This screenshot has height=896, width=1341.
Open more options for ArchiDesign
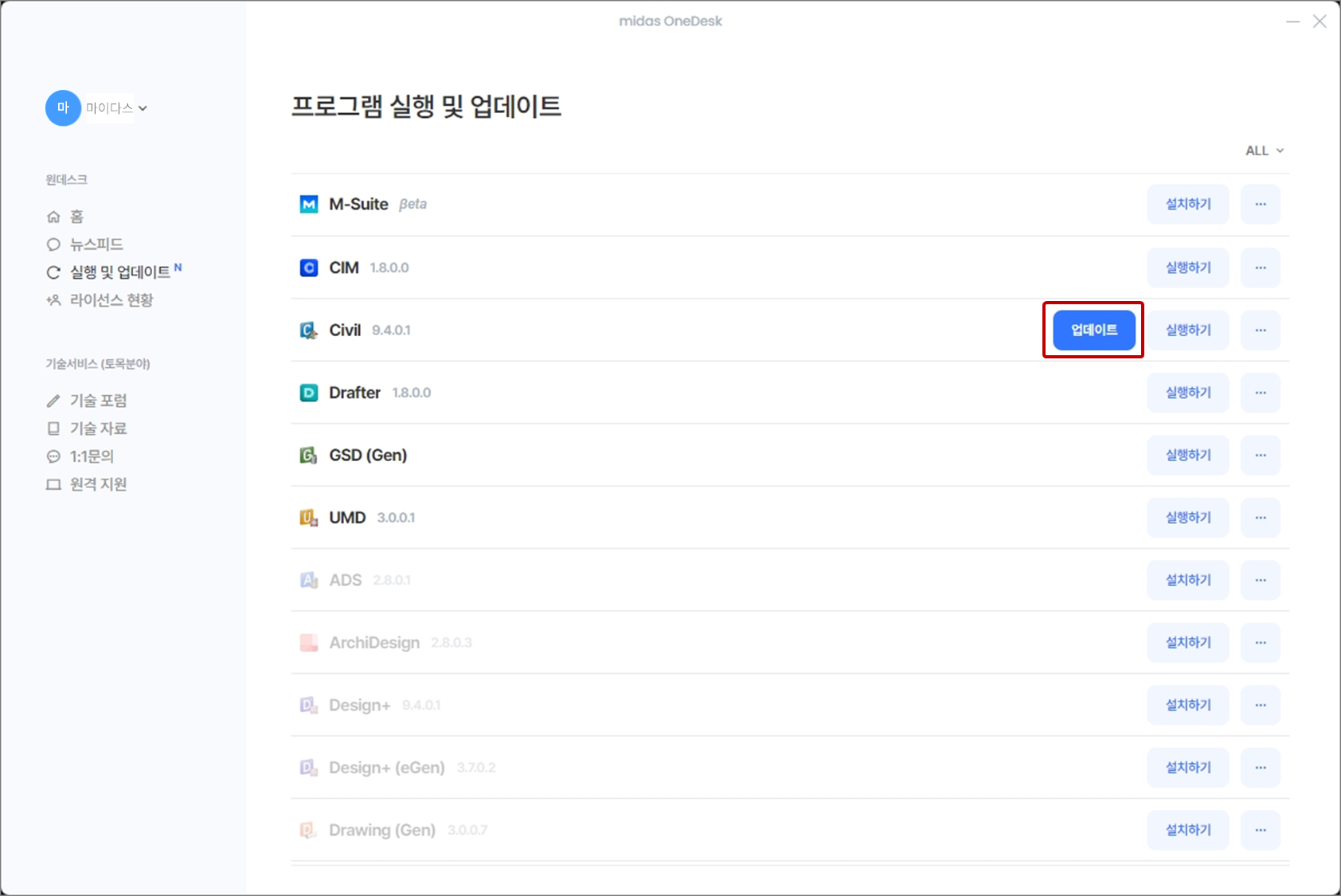[x=1261, y=643]
